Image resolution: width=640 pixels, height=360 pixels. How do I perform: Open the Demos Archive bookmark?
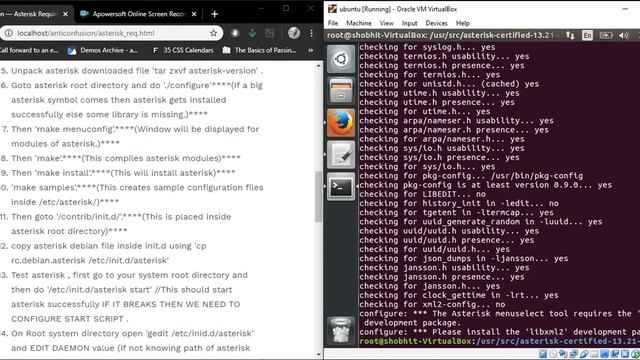point(103,50)
